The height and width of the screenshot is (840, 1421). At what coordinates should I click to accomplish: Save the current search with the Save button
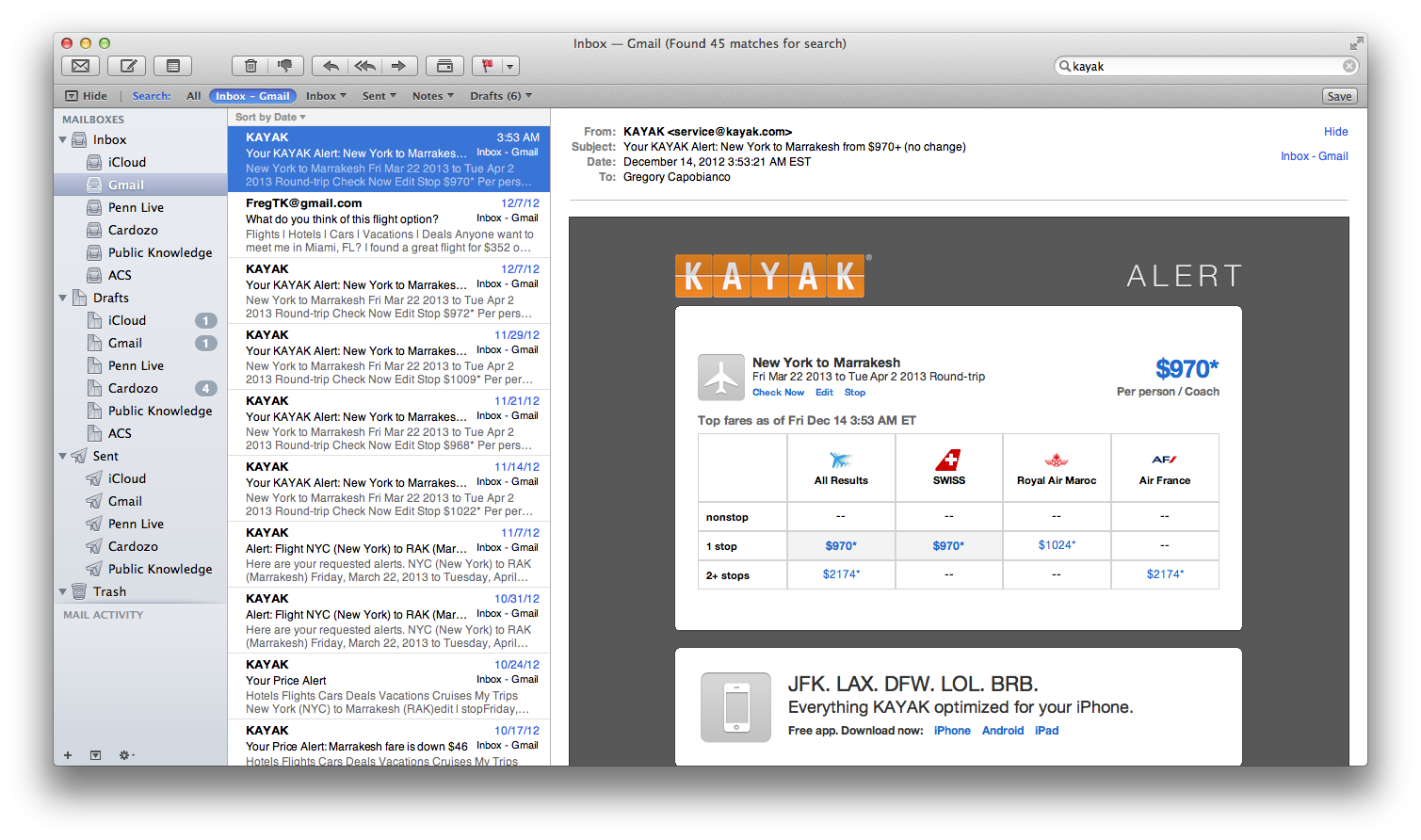tap(1339, 96)
